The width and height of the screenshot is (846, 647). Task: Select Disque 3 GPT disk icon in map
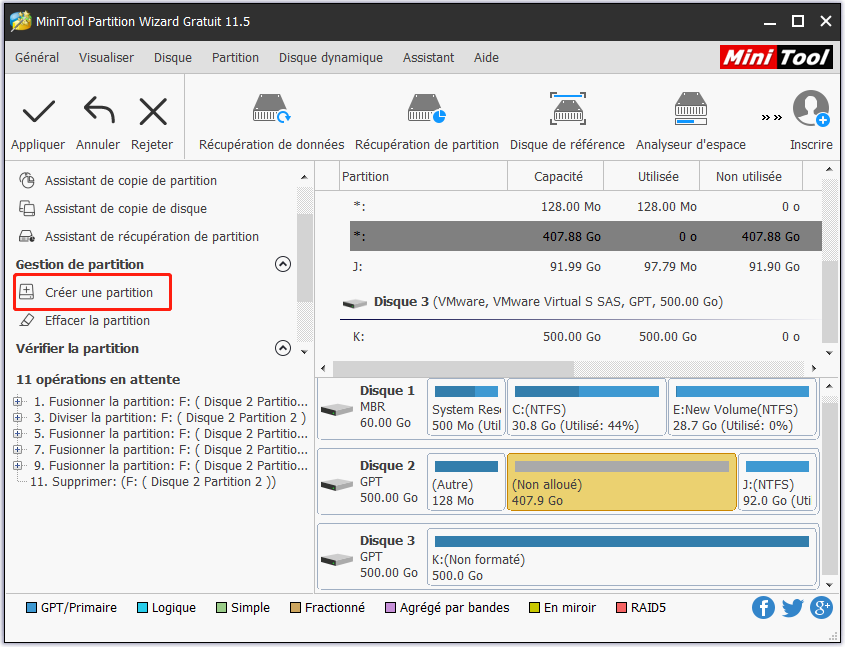(337, 560)
